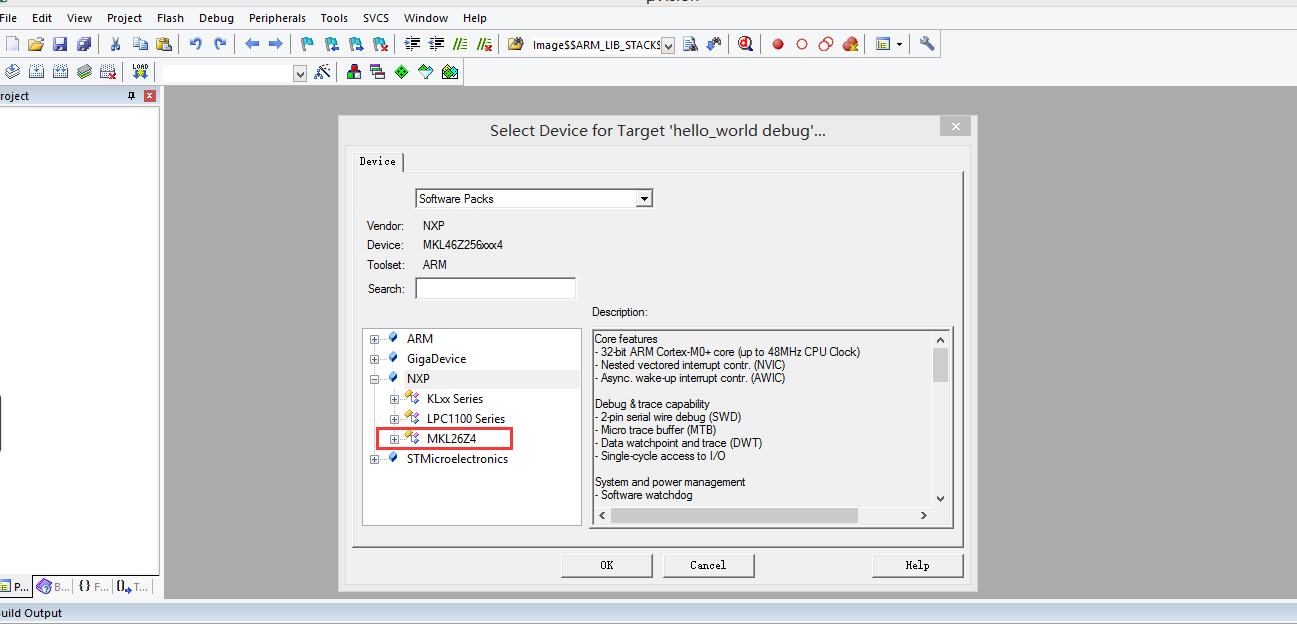Image resolution: width=1297 pixels, height=624 pixels.
Task: Click the Window layout icon
Action: 883,44
